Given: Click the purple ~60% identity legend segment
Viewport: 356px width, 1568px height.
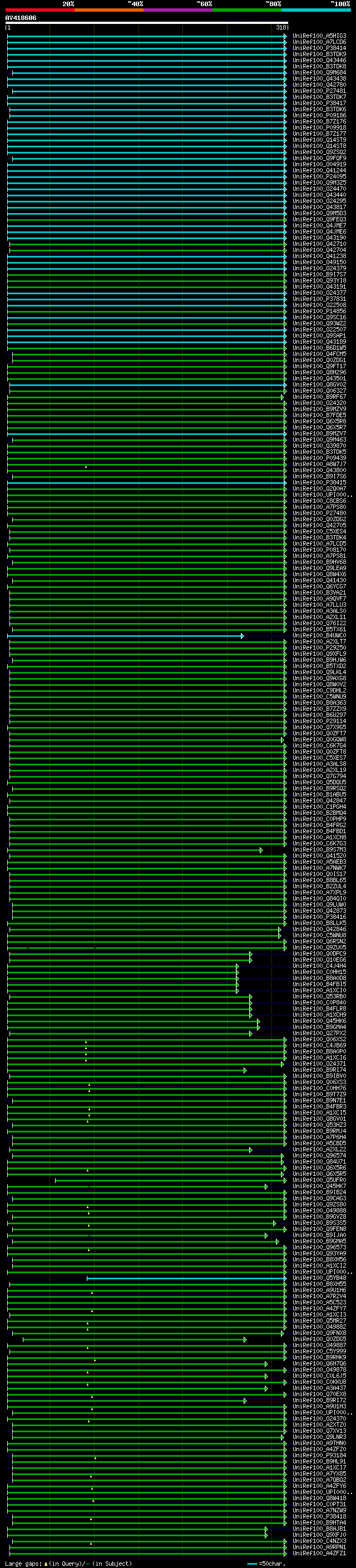Looking at the screenshot, I should (179, 10).
